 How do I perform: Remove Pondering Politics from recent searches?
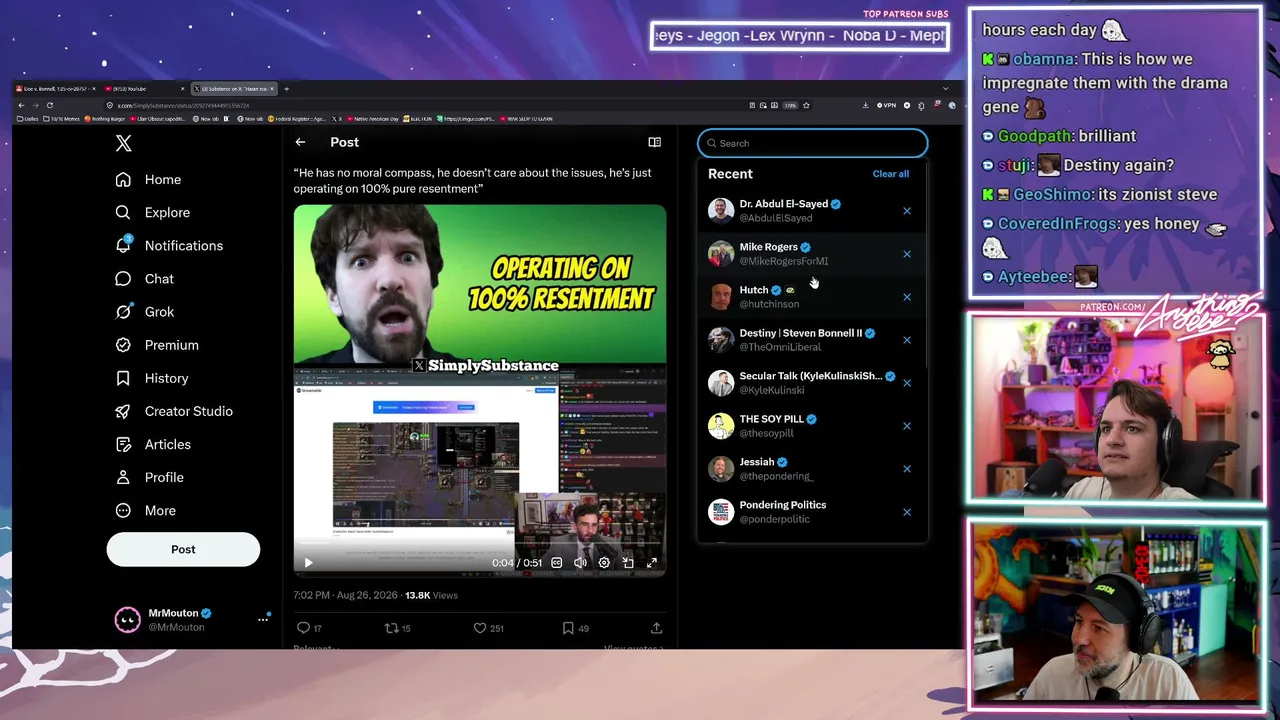coord(907,512)
